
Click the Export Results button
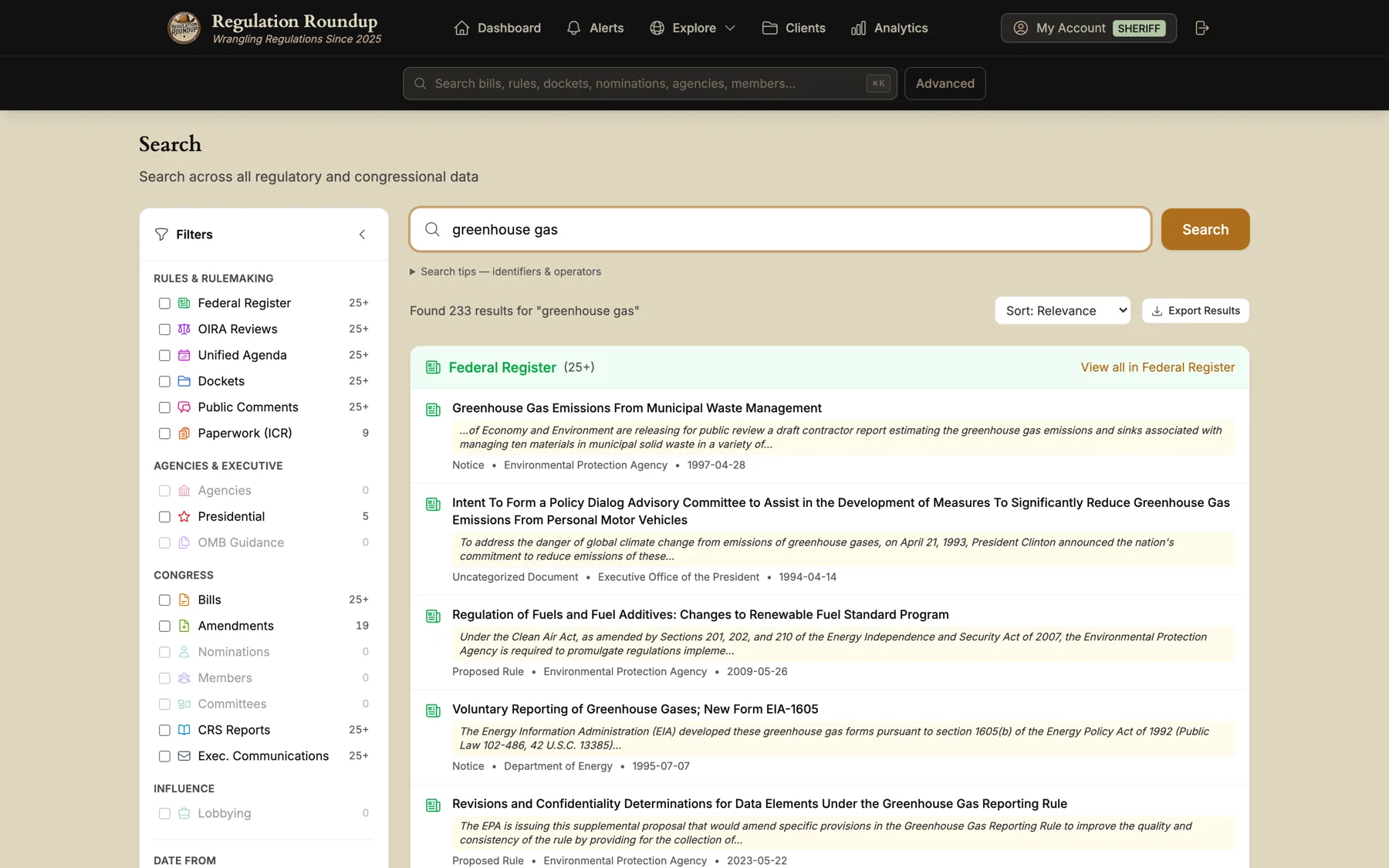click(1195, 311)
